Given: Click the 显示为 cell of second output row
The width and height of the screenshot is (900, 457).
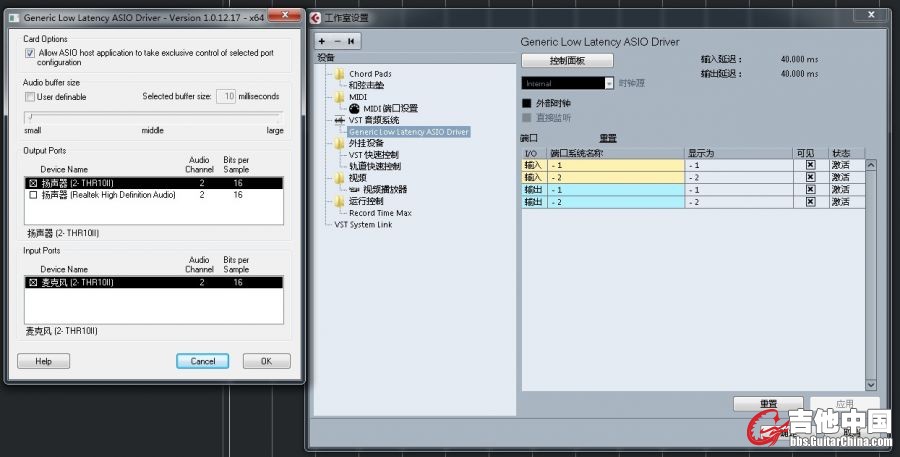Looking at the screenshot, I should click(739, 202).
